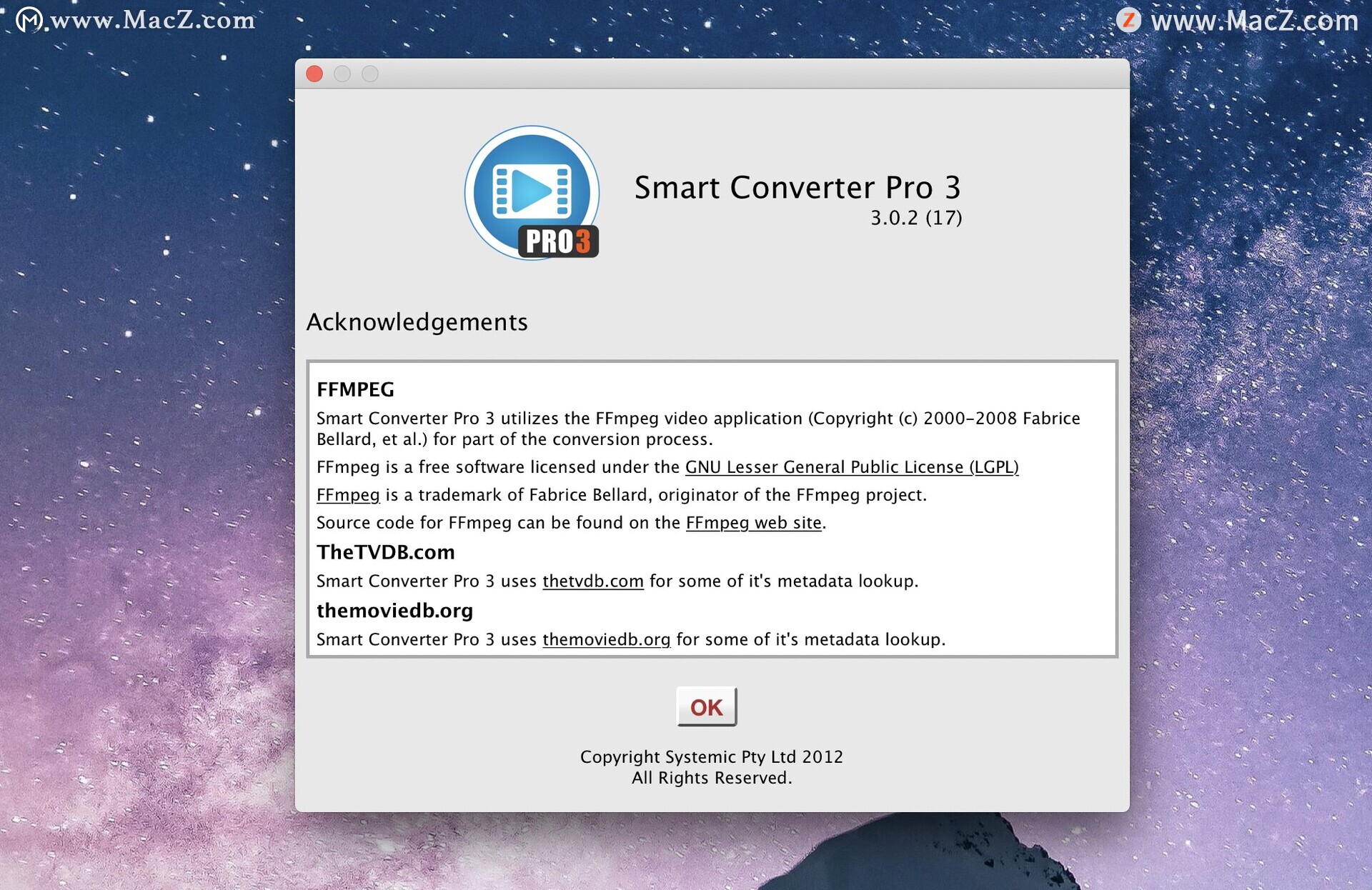This screenshot has height=890, width=1372.
Task: Visit the themoviedb.org underlined link
Action: [606, 640]
